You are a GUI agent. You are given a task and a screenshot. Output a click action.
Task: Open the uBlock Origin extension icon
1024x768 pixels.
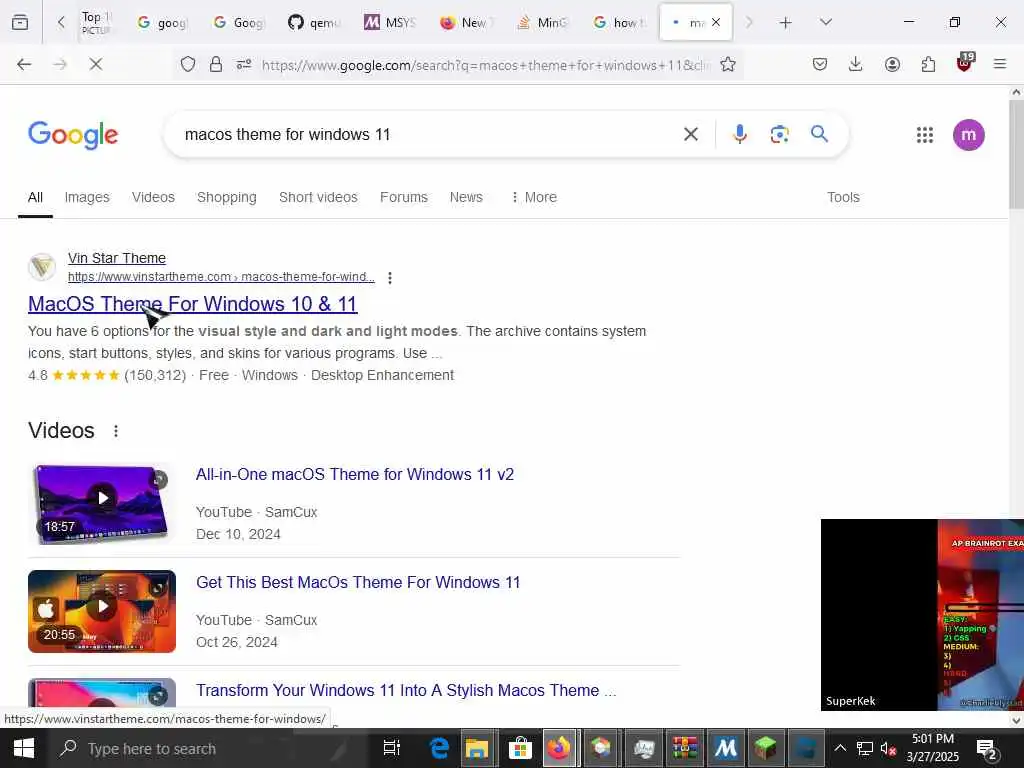click(x=965, y=63)
